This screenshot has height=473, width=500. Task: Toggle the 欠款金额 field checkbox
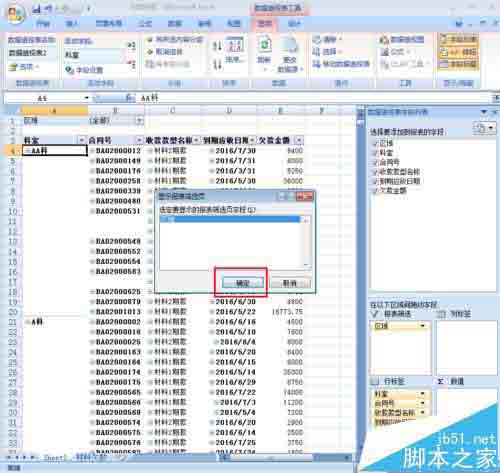coord(375,191)
